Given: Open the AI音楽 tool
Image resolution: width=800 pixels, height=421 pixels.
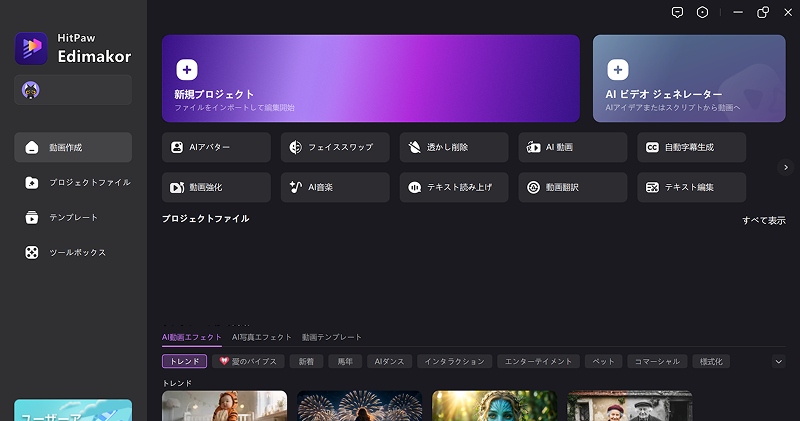Looking at the screenshot, I should 335,187.
